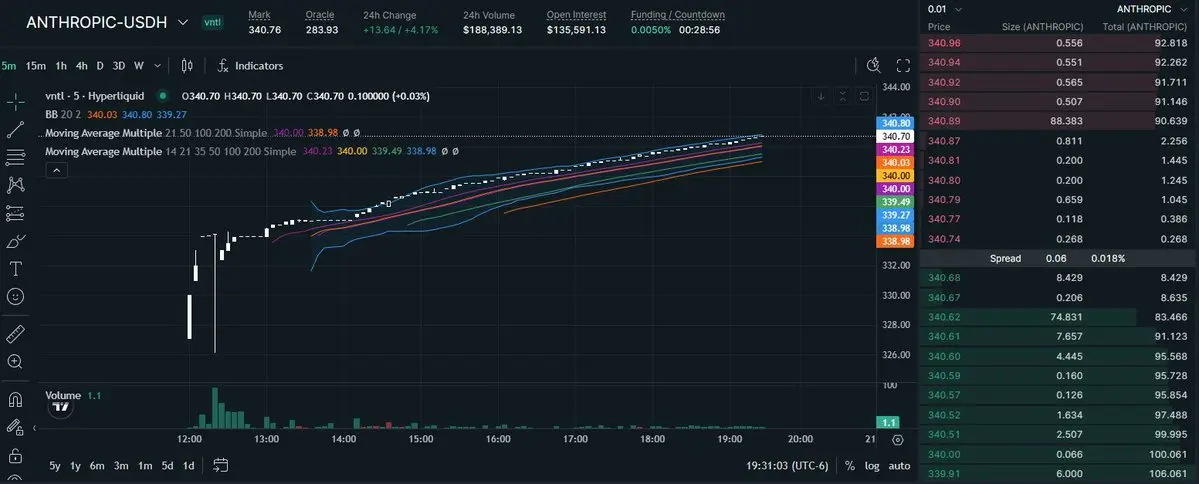
Task: Switch to the W weekly timeframe
Action: point(138,66)
